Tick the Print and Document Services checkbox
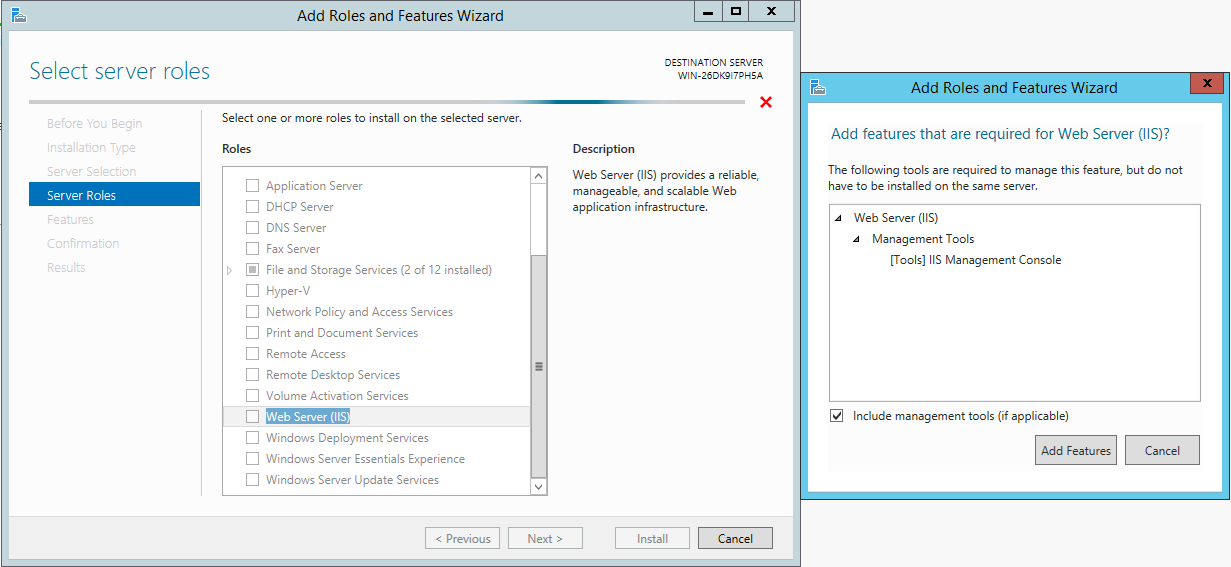The height and width of the screenshot is (567, 1231). point(252,333)
